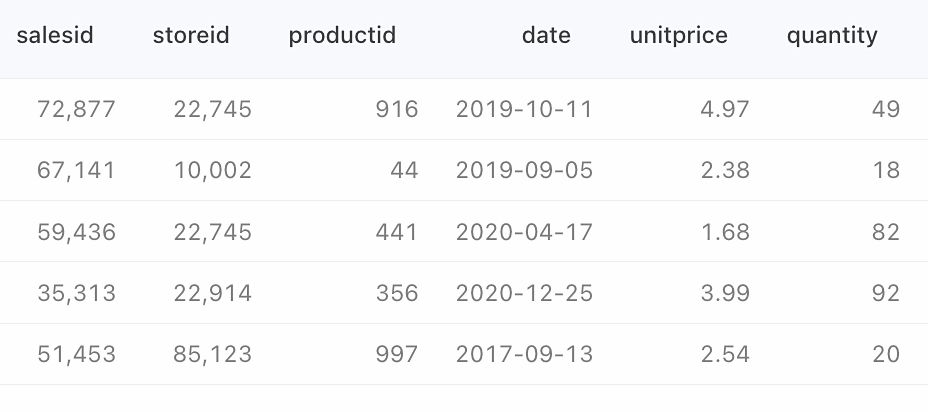Select salesid cell 72,877
This screenshot has height=412, width=928.
(76, 110)
